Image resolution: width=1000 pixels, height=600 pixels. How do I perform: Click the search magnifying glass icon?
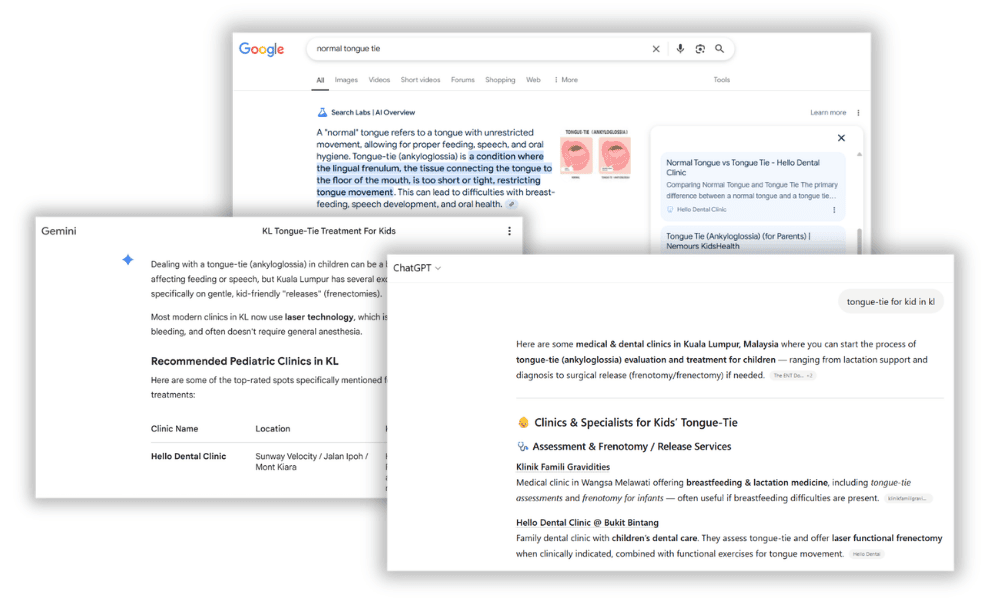[x=719, y=48]
